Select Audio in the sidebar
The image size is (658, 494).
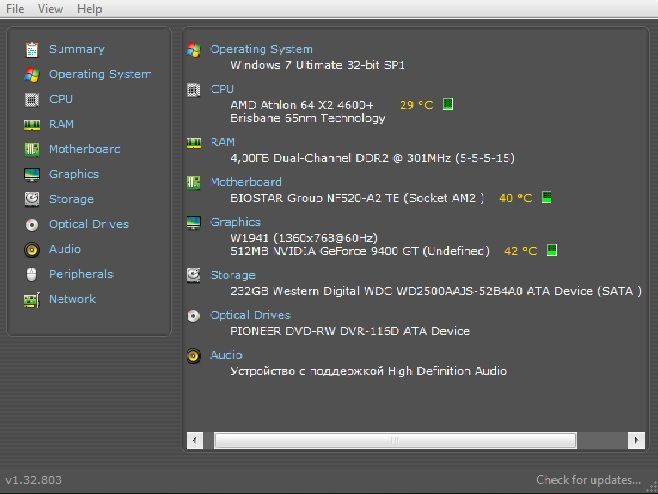click(x=65, y=249)
